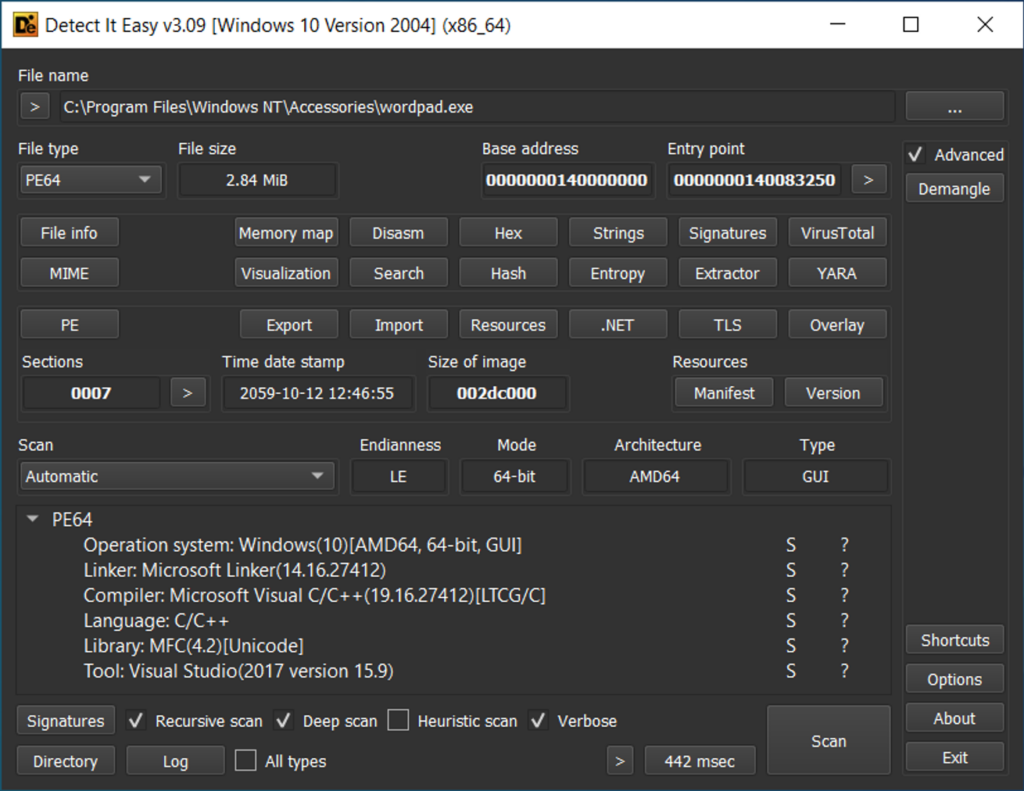Click the arrow button next to Sections count
This screenshot has height=791, width=1024.
point(187,393)
